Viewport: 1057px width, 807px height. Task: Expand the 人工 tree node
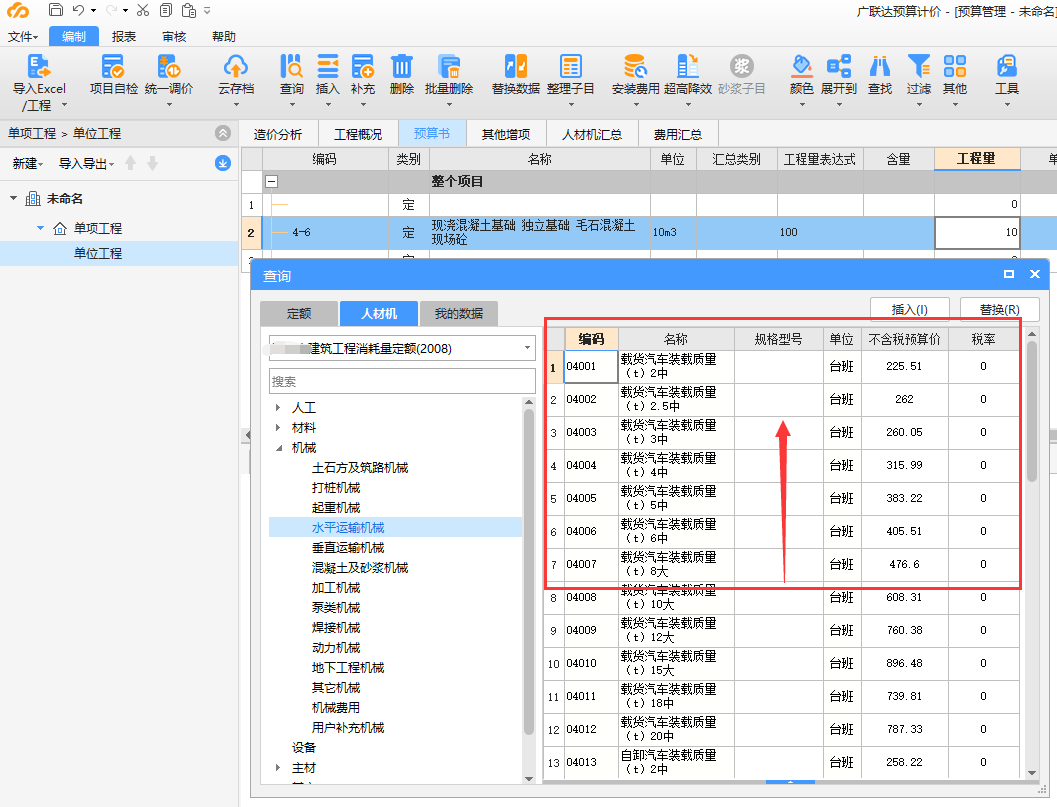click(278, 407)
